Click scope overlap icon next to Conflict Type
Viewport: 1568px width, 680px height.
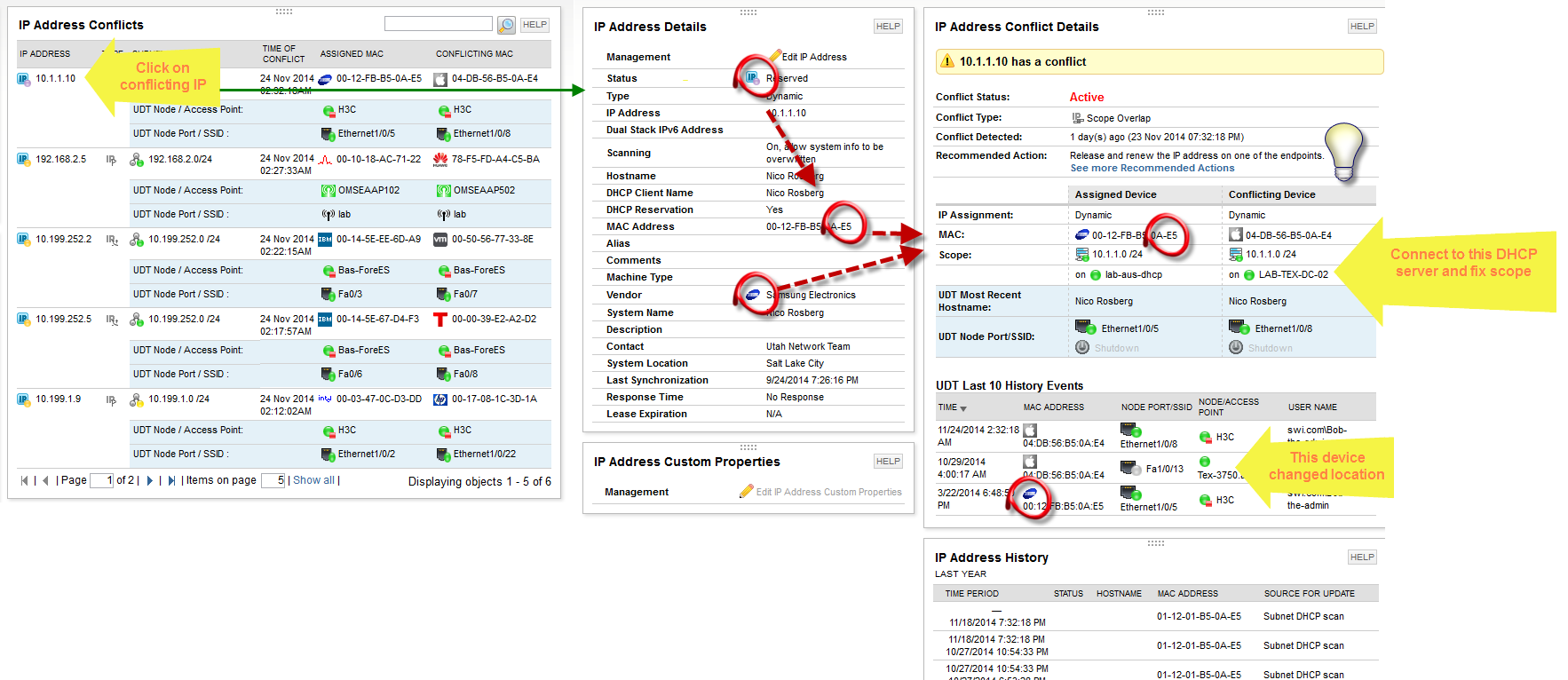[1078, 118]
